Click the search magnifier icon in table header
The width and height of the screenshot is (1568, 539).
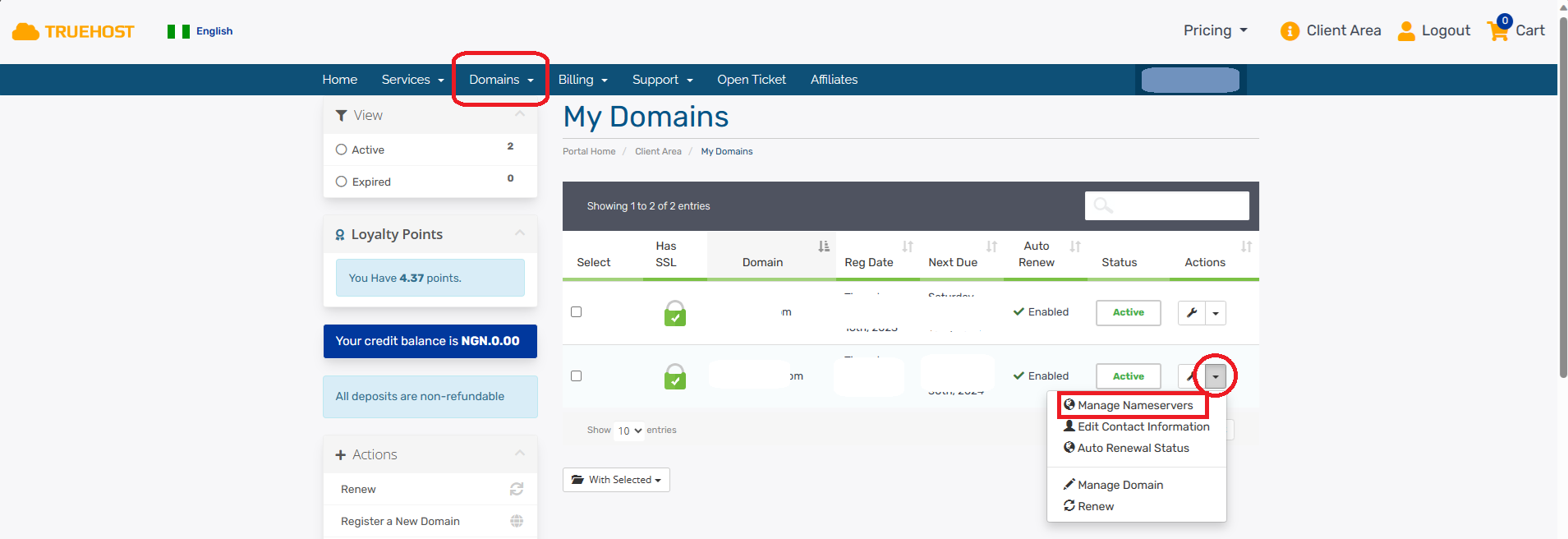pos(1103,205)
